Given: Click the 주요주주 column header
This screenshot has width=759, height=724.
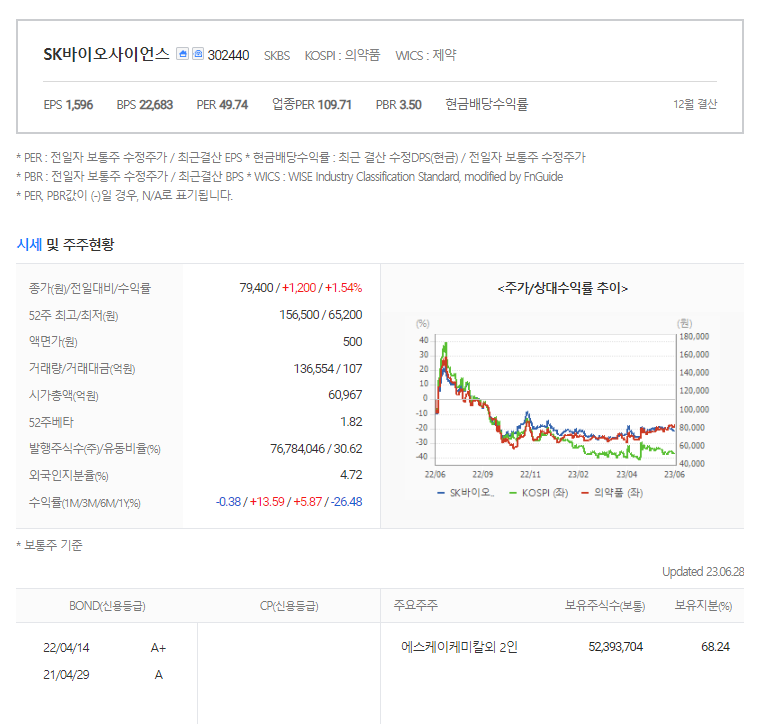Looking at the screenshot, I should coord(416,605).
